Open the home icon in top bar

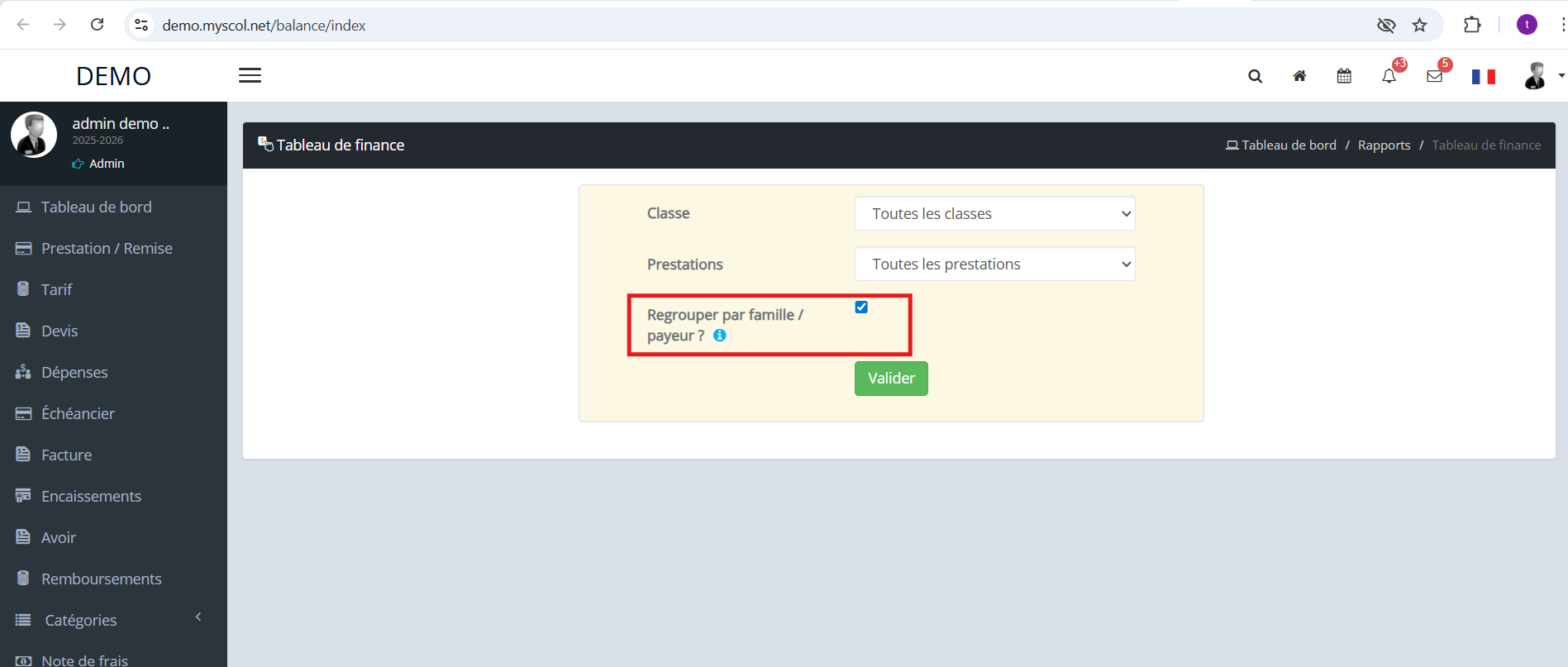[x=1299, y=77]
